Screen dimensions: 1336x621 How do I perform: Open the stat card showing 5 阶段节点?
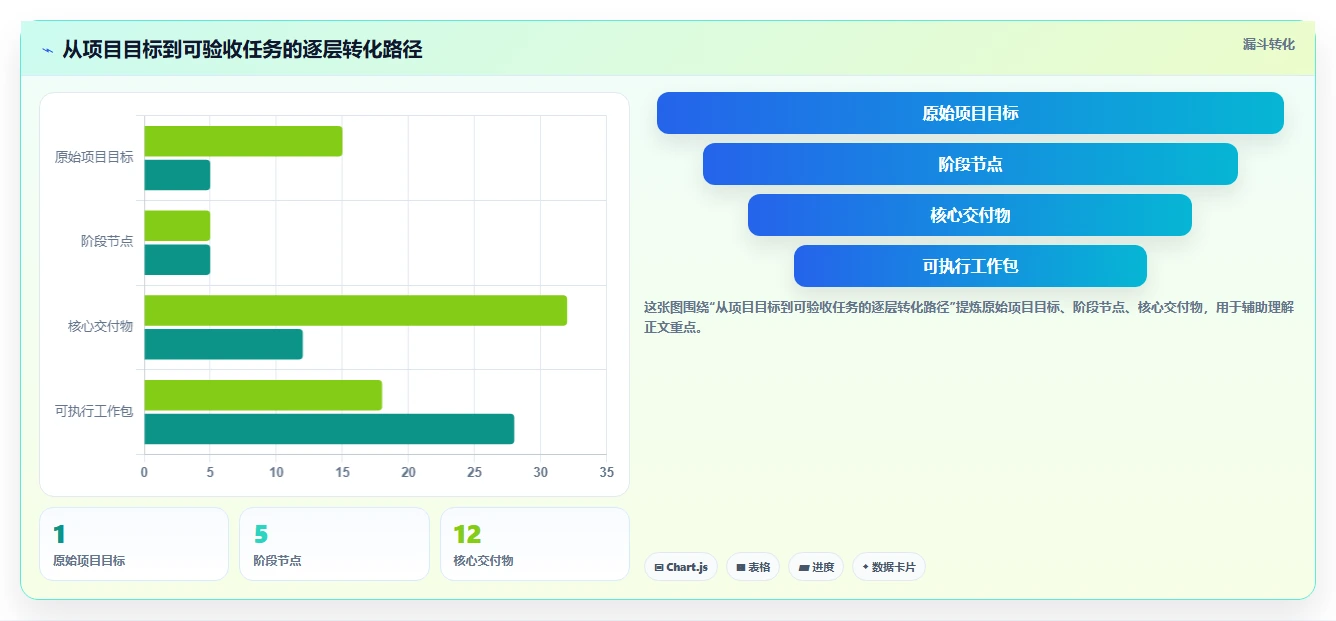pyautogui.click(x=334, y=544)
